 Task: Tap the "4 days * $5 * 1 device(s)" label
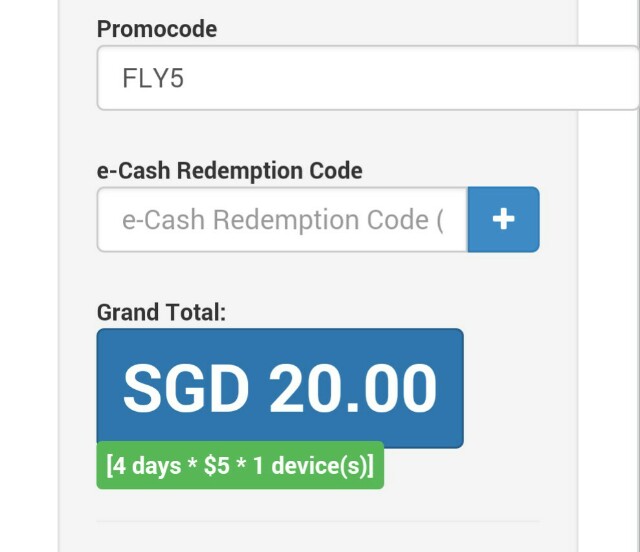click(240, 467)
